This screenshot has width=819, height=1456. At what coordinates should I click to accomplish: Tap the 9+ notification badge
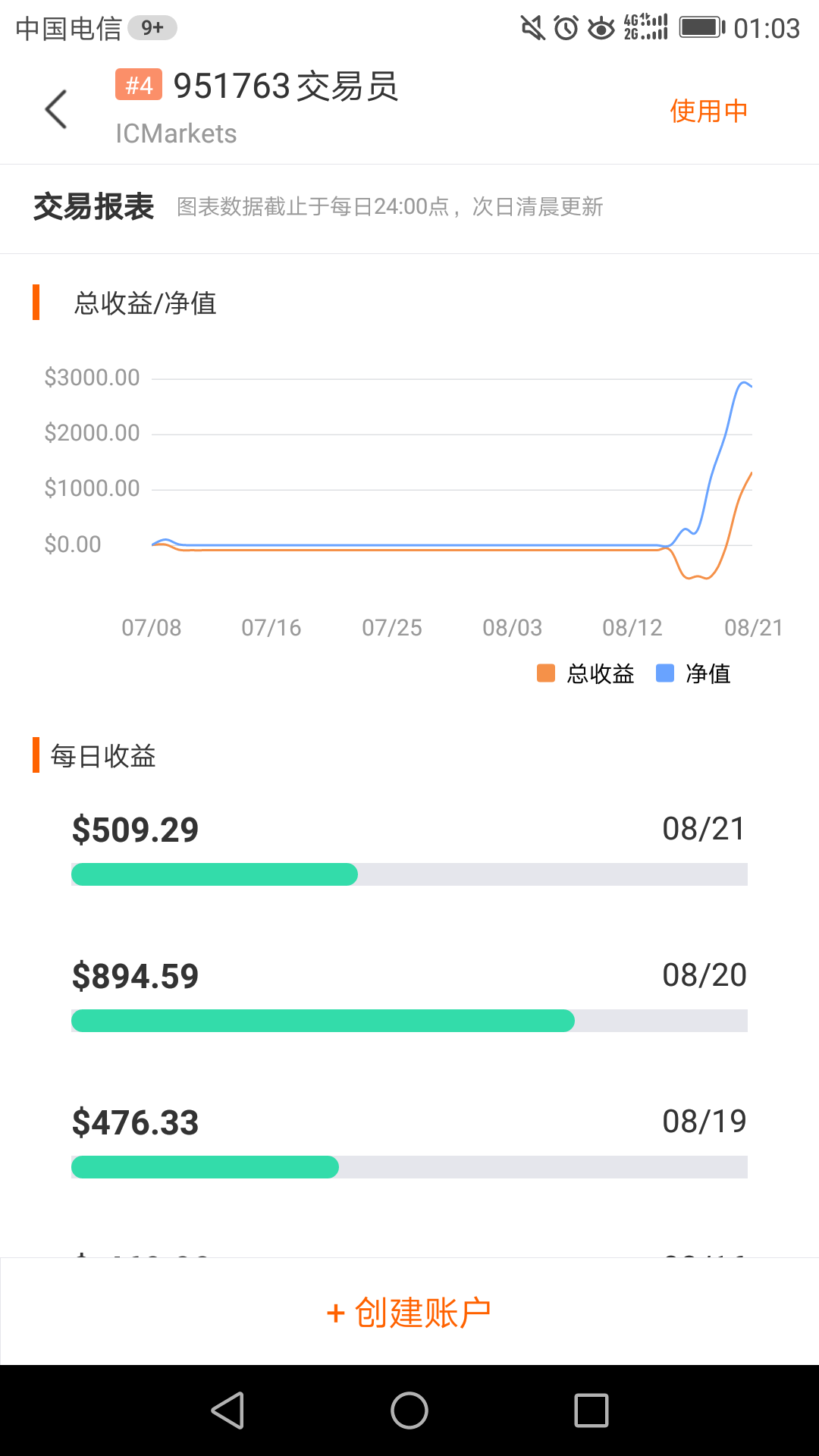pos(152,28)
